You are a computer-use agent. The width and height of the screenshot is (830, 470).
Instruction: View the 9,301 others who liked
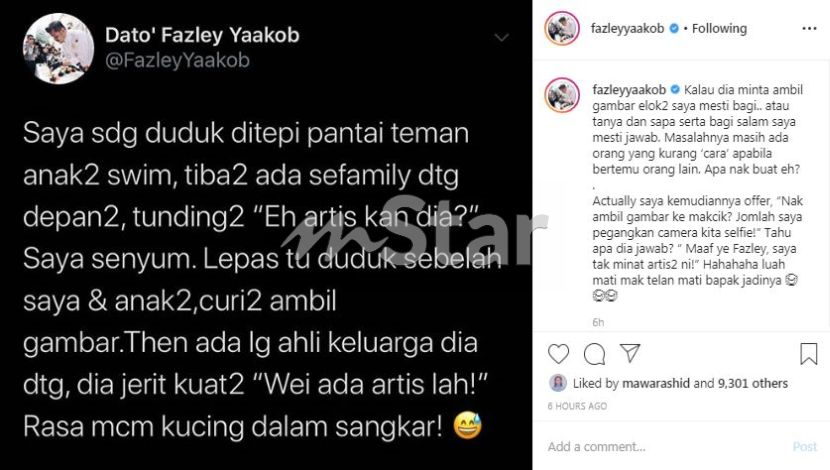[753, 383]
